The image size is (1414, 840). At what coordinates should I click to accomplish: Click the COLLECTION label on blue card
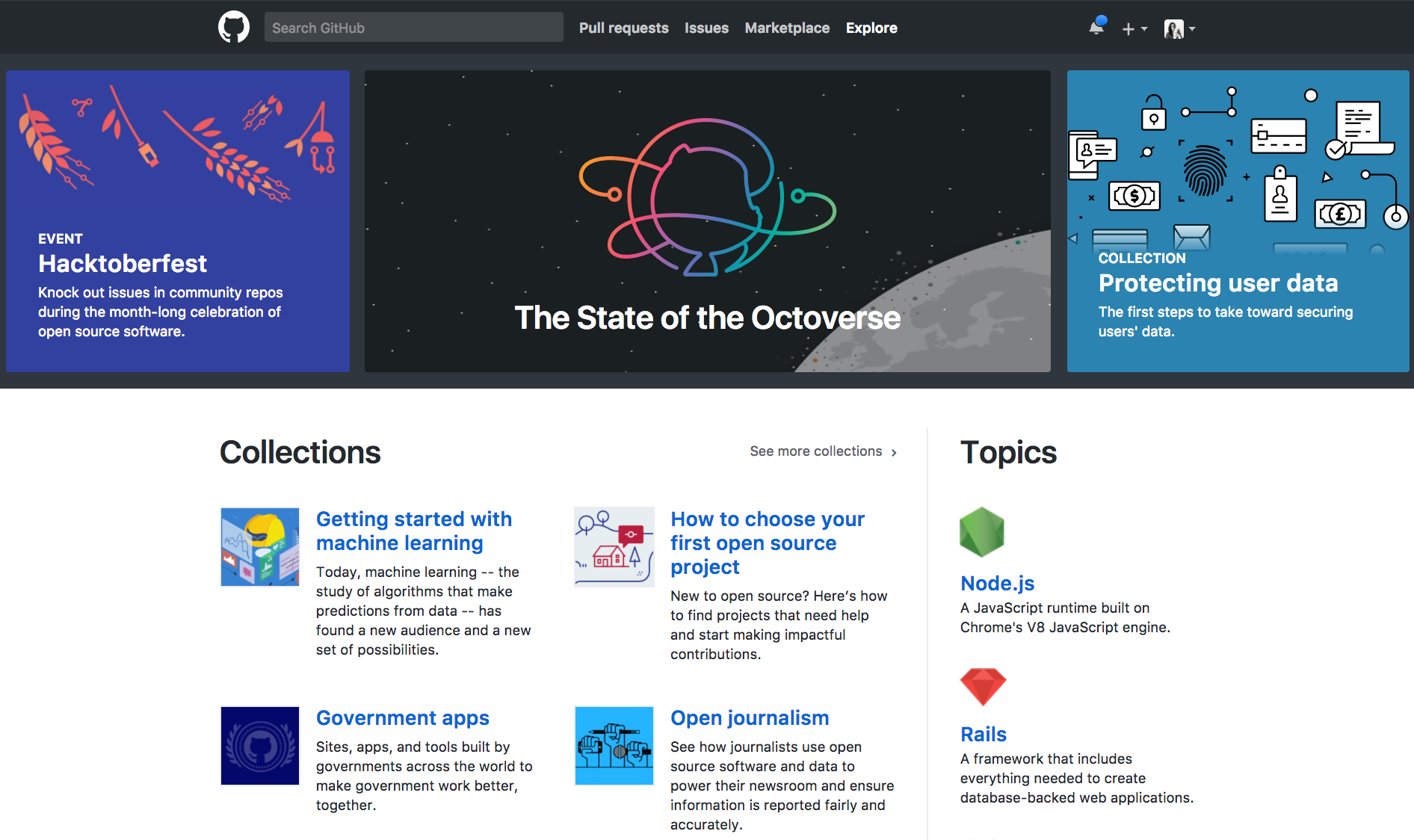pos(1142,258)
